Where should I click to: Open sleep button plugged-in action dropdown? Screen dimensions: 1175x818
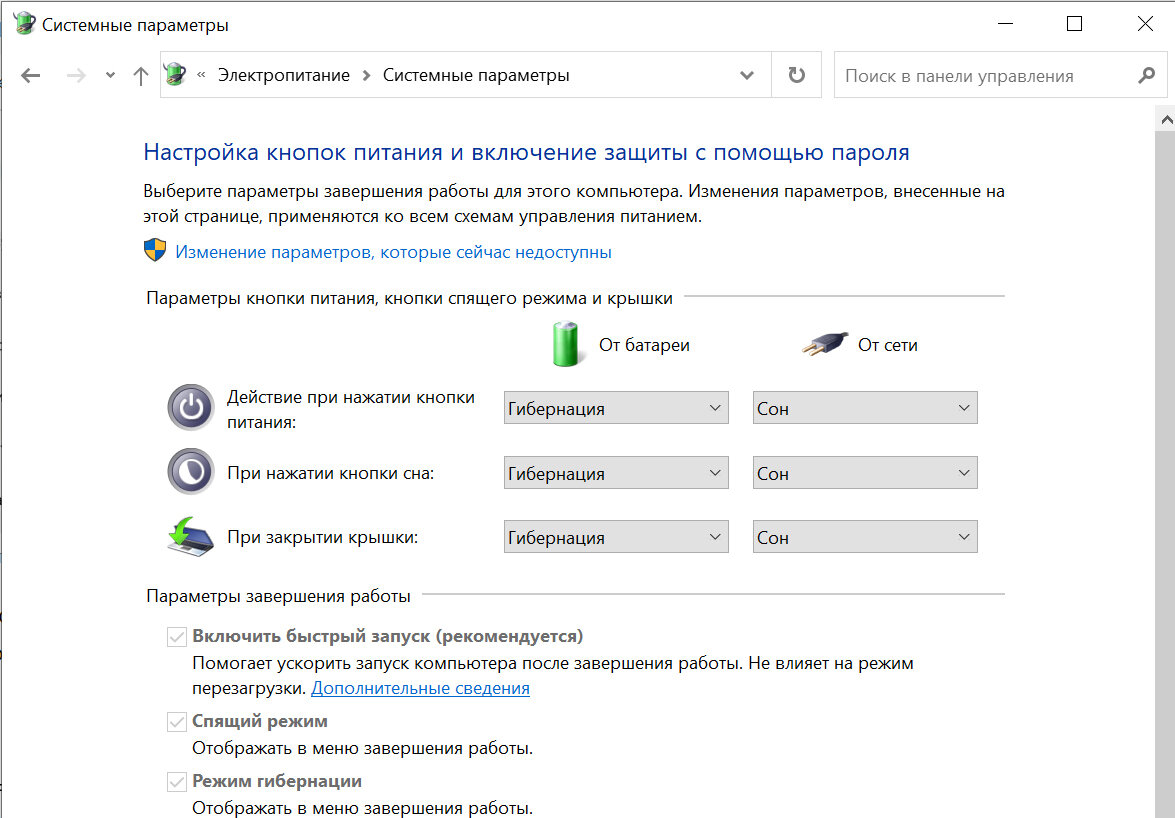coord(865,473)
